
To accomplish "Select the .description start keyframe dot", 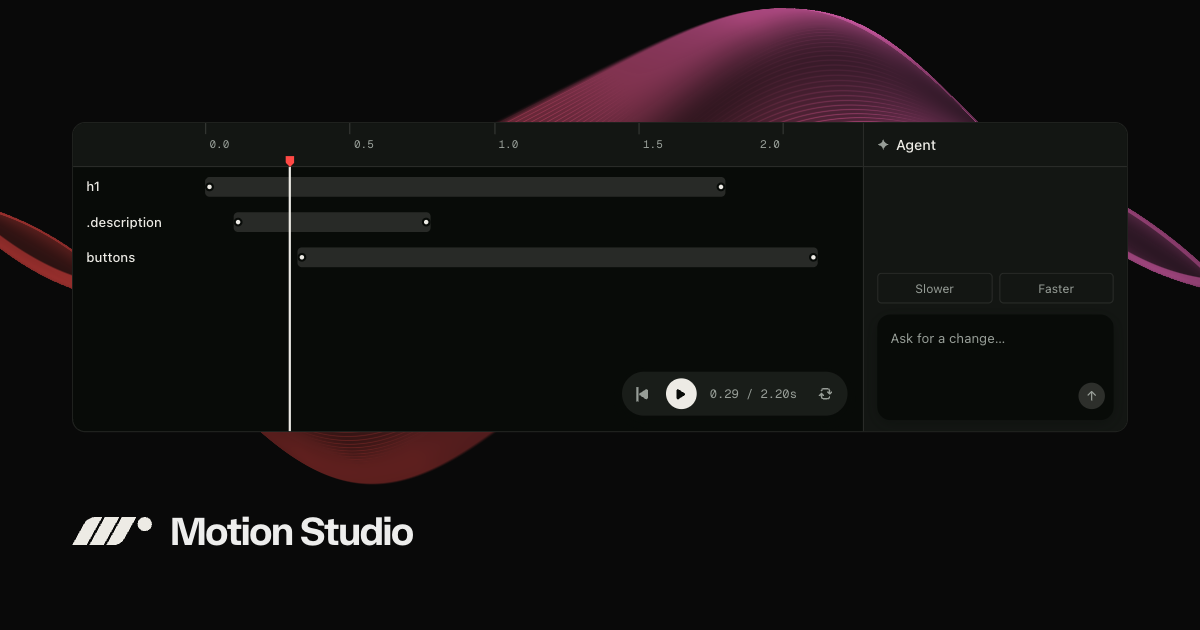I will coord(238,222).
